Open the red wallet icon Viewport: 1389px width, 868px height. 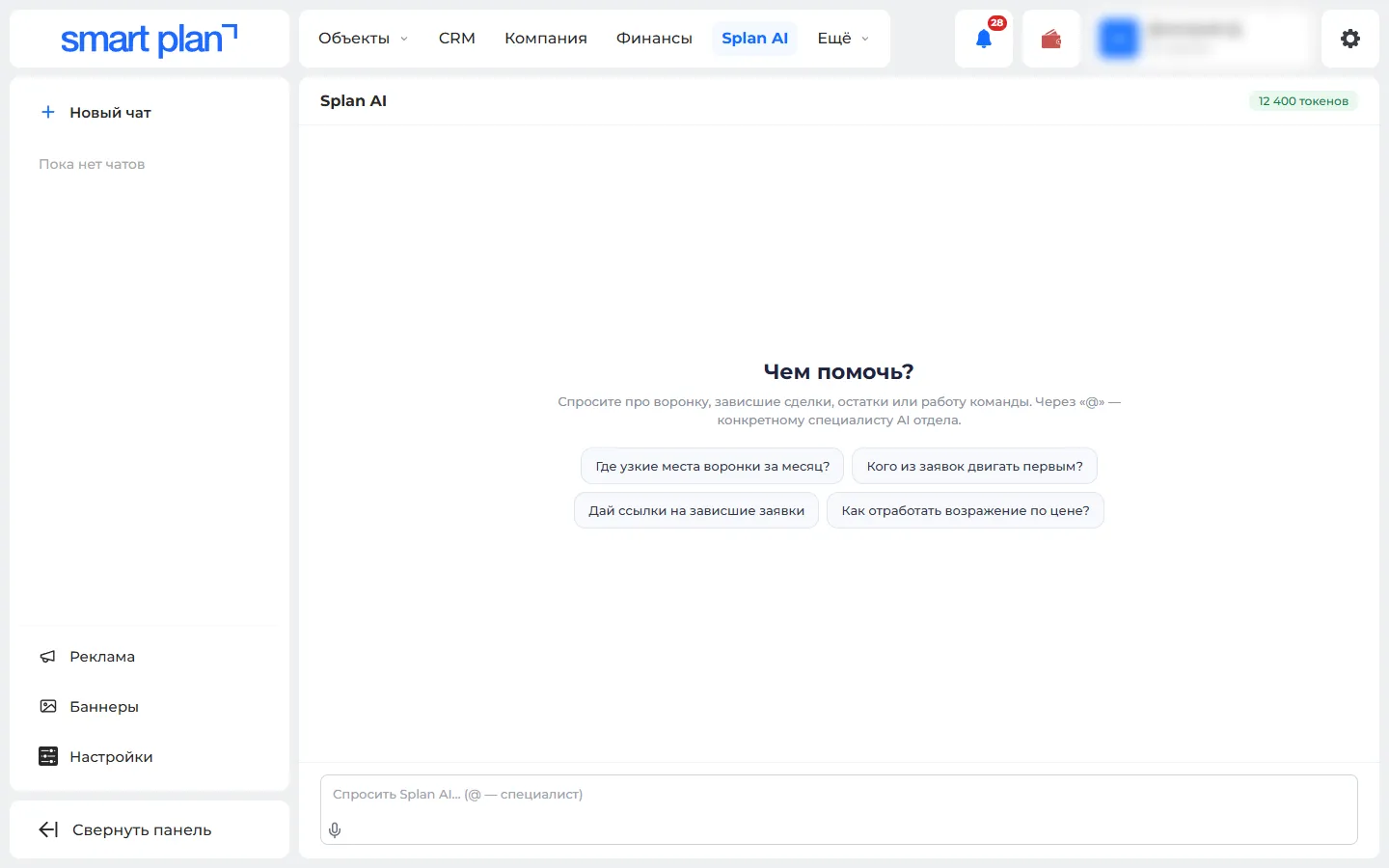pos(1051,39)
